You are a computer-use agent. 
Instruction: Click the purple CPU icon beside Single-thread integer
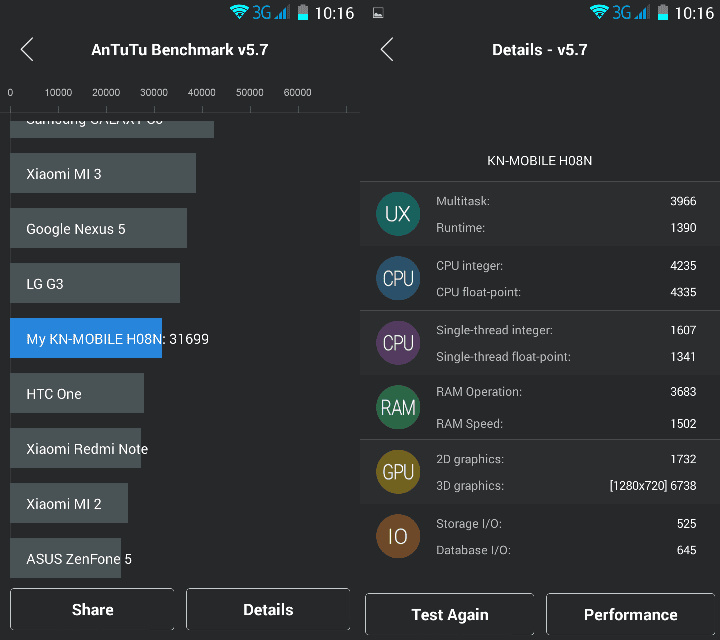click(398, 343)
